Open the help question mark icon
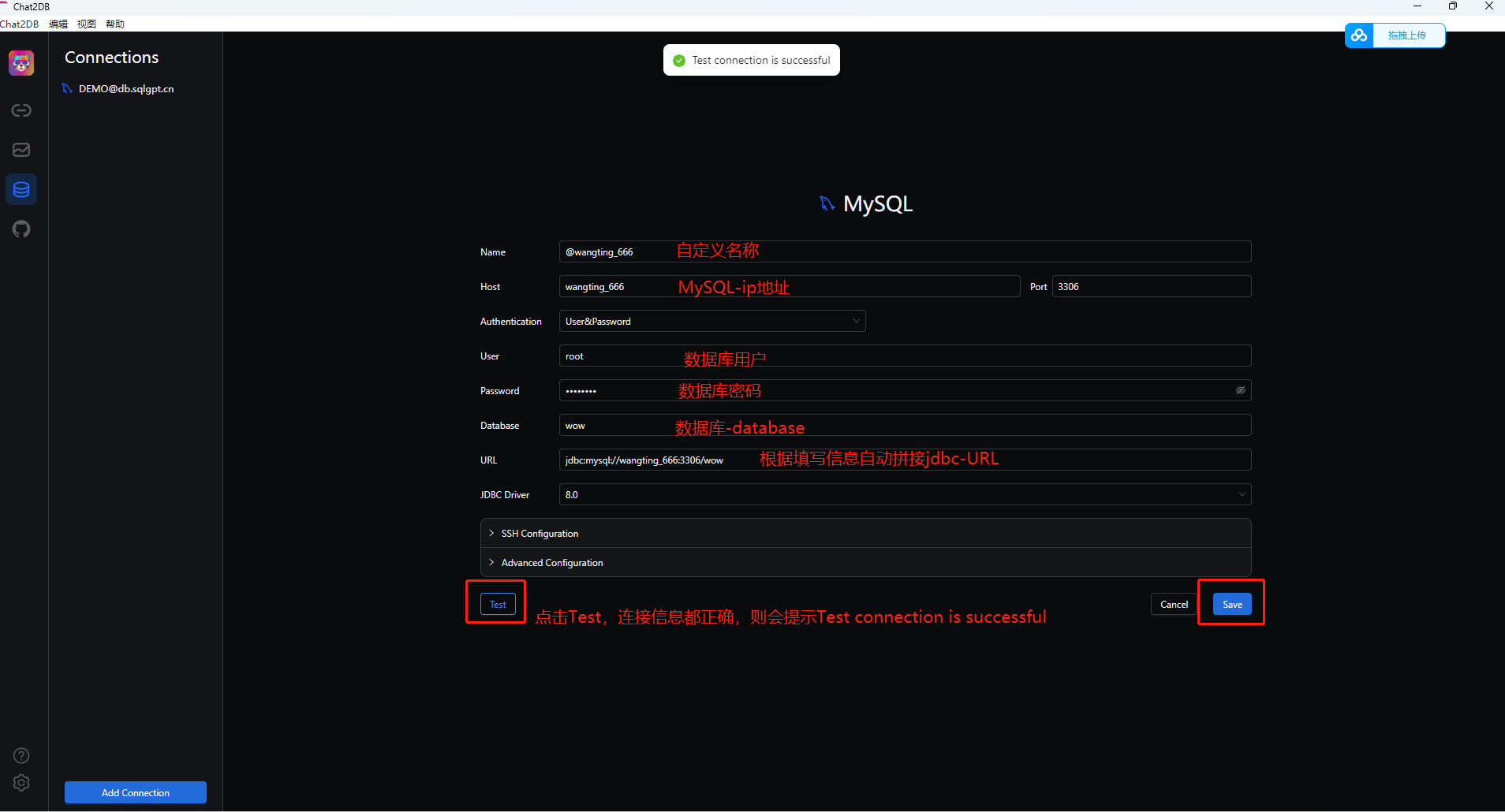The image size is (1505, 812). [21, 755]
